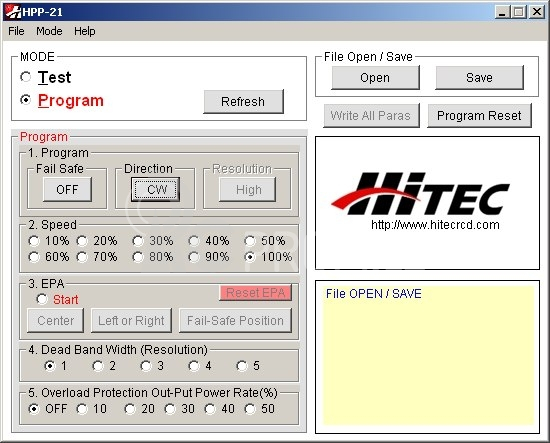Click the Fail-Safe Position button
The image size is (550, 443).
click(x=235, y=321)
